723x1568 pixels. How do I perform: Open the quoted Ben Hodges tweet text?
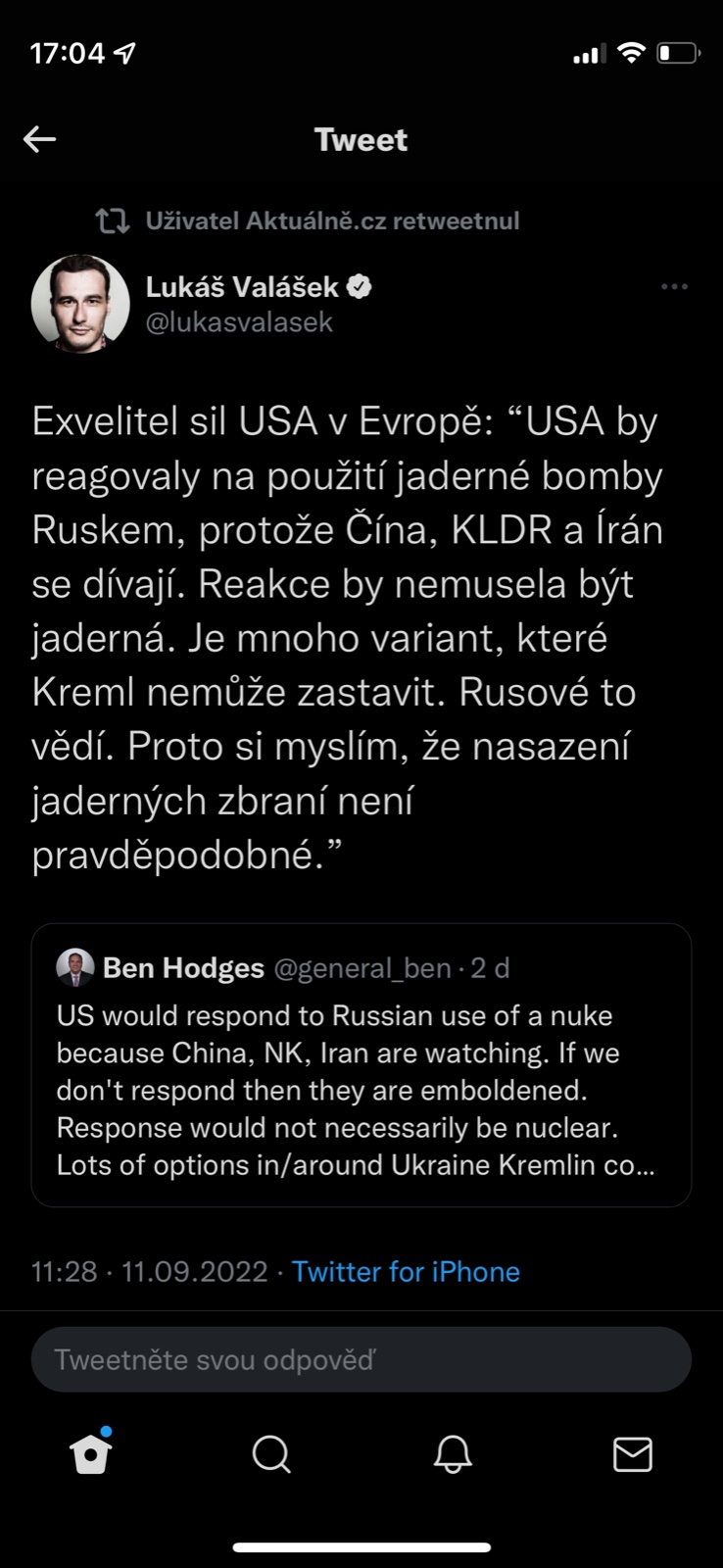[355, 1090]
